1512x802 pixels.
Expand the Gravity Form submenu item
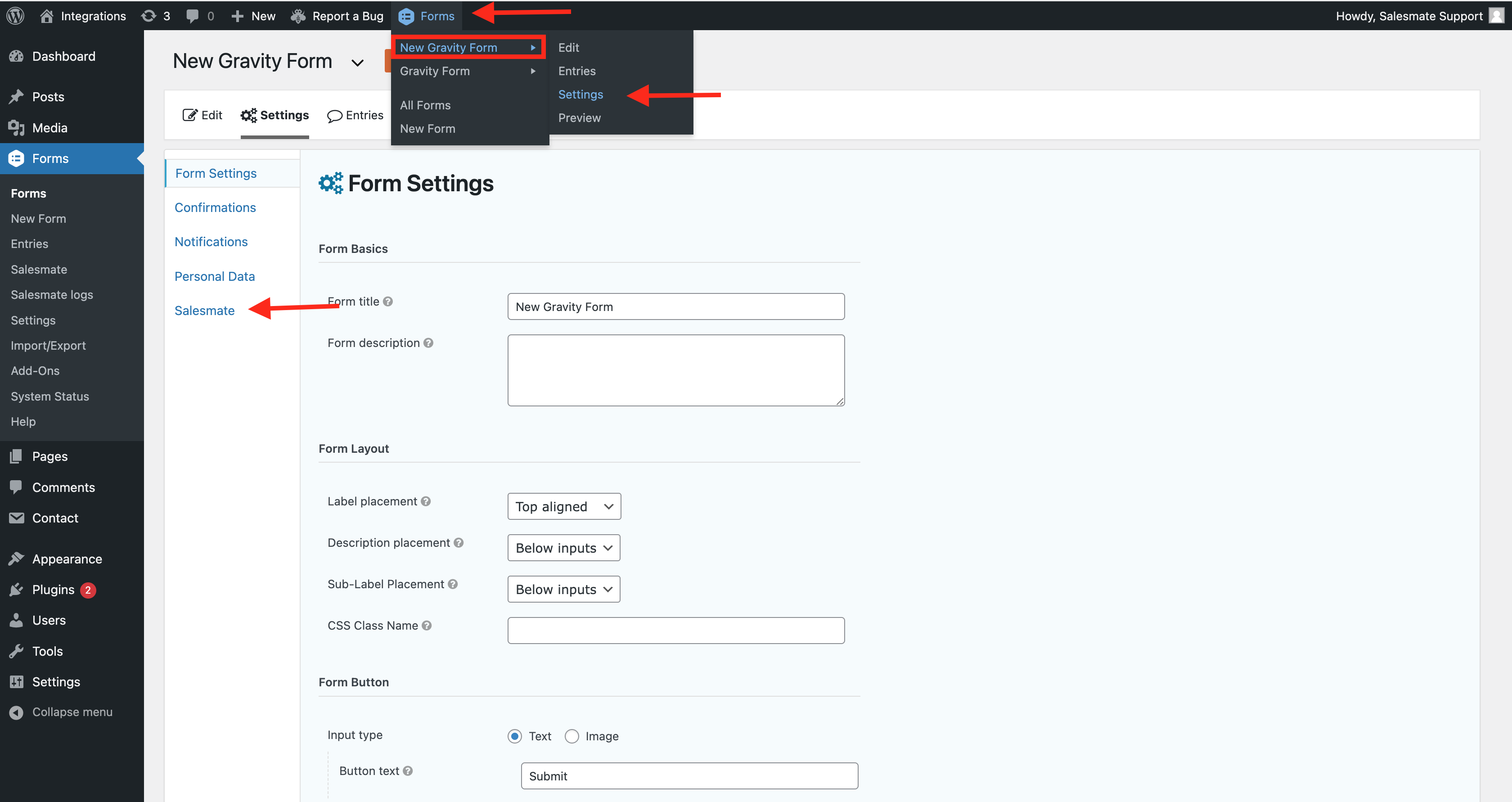468,71
